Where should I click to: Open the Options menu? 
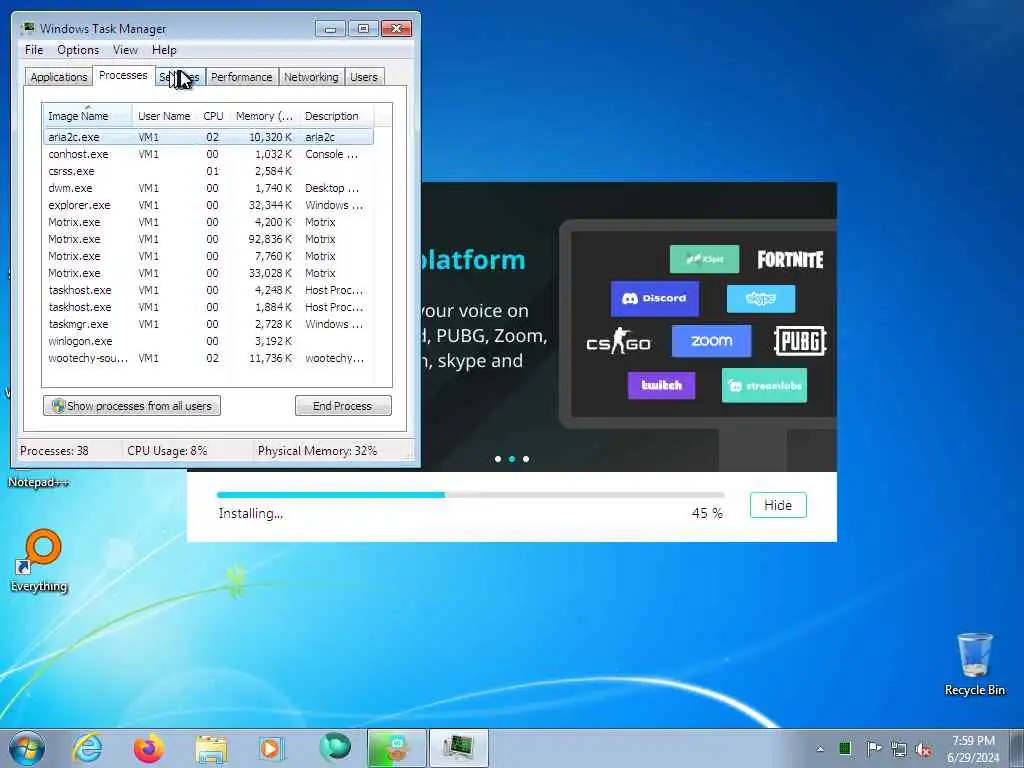(78, 50)
